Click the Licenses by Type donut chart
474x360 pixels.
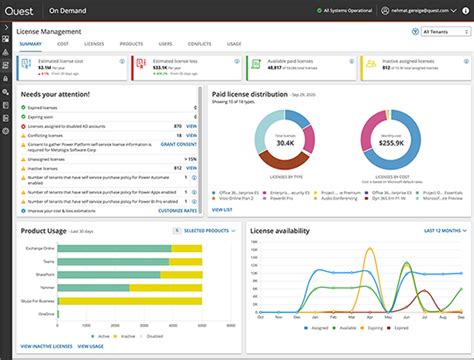[x=285, y=140]
